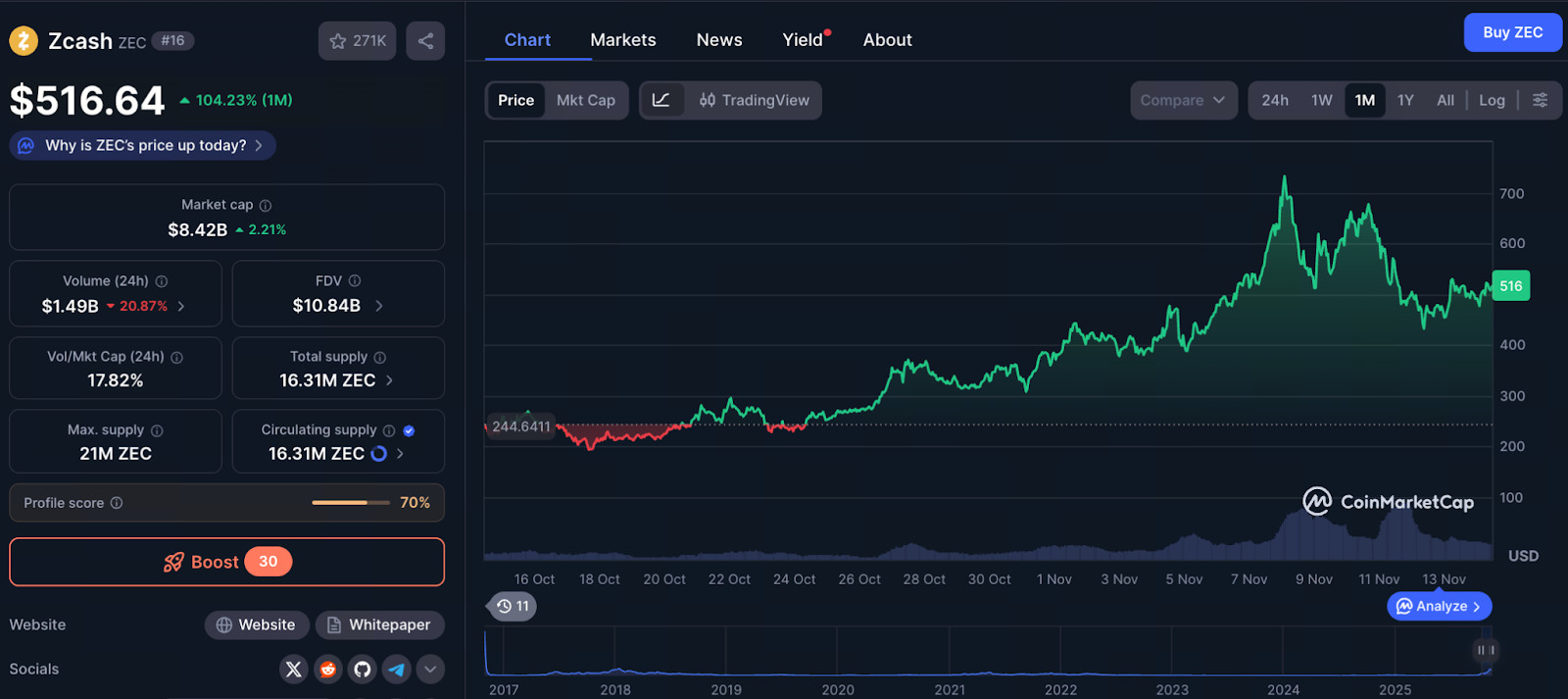Switch to the Markets tab
1568x699 pixels.
pos(622,40)
